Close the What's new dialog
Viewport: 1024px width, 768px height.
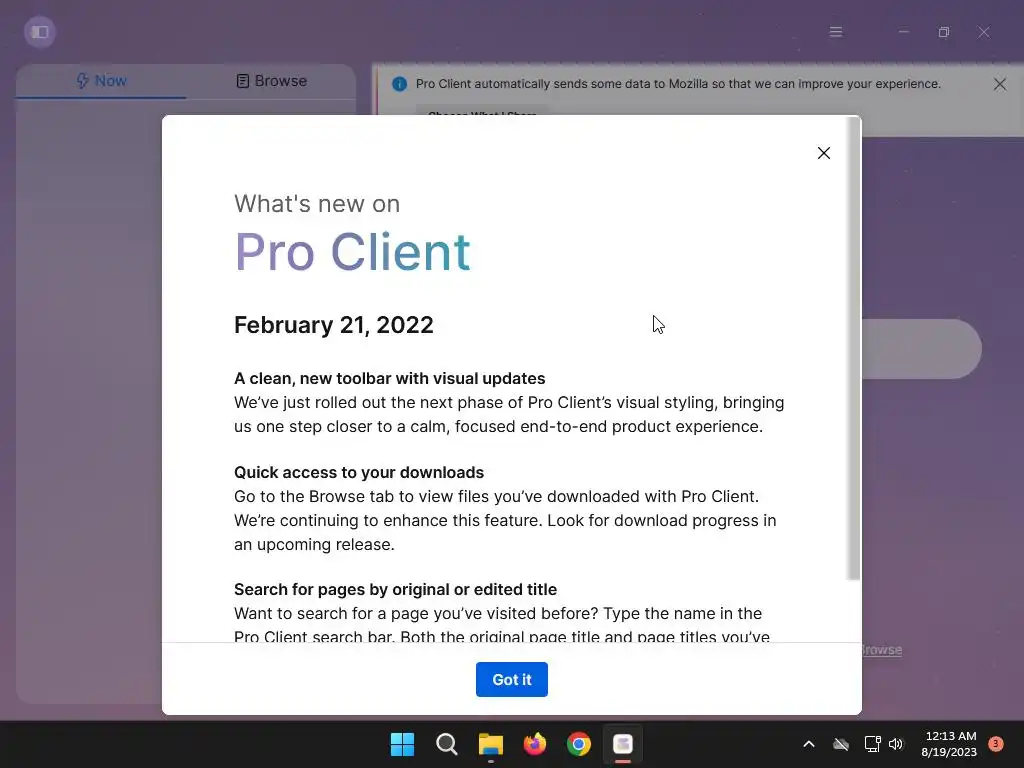[824, 153]
